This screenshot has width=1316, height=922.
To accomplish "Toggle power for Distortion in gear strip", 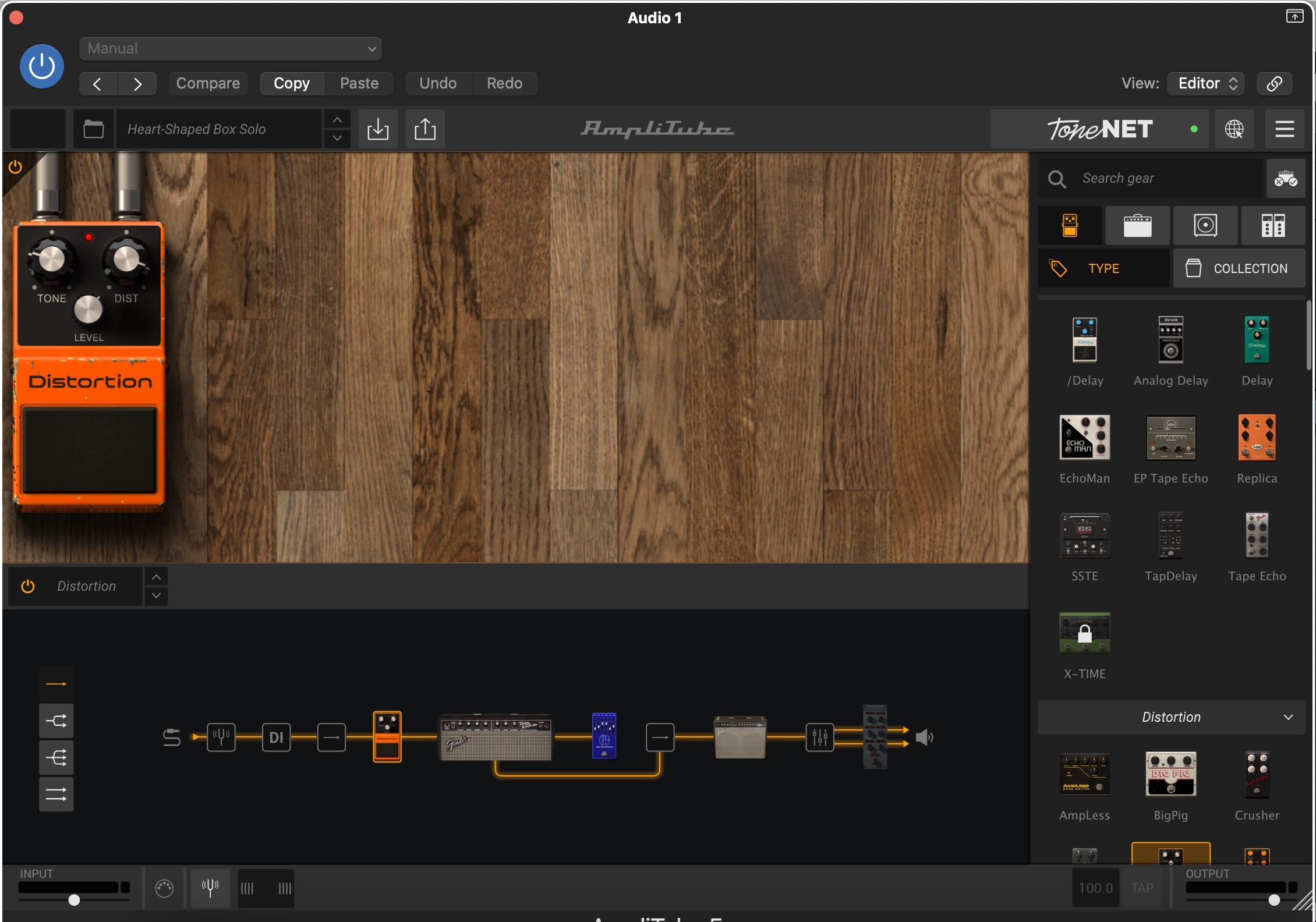I will point(27,586).
